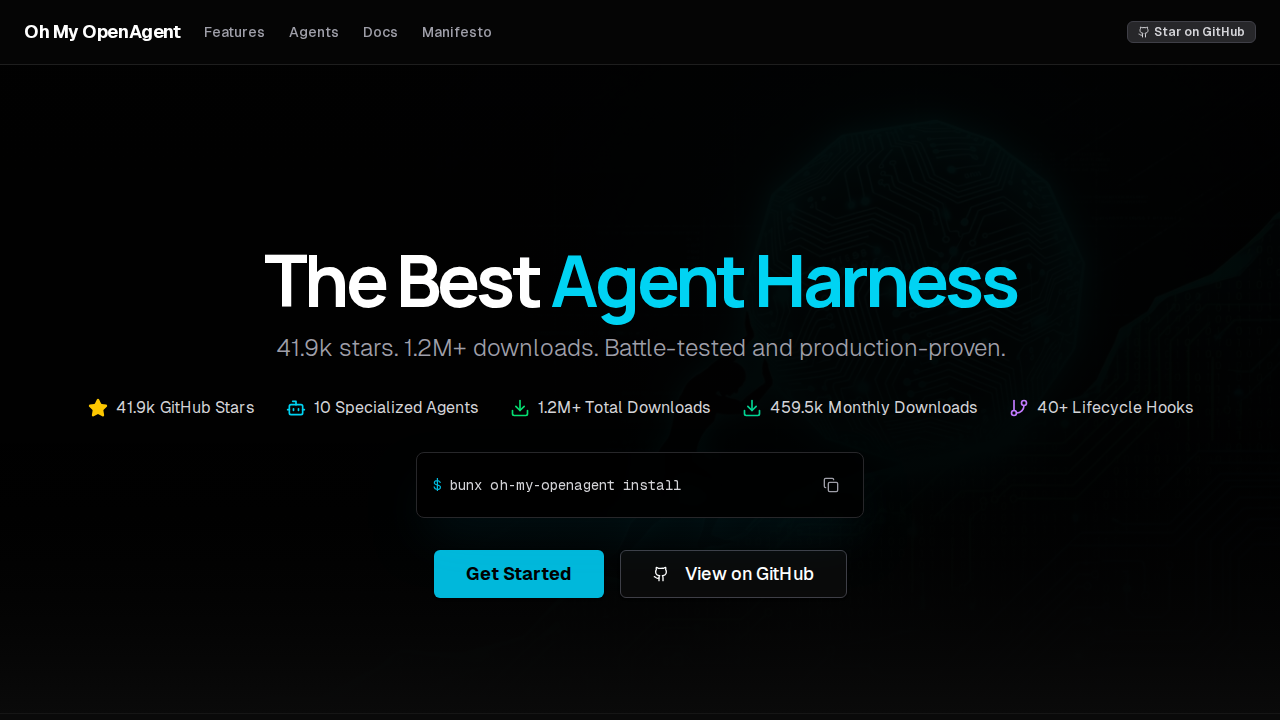Viewport: 1280px width, 720px height.
Task: Click the gold star icon for GitHub Stars
Action: [x=98, y=408]
